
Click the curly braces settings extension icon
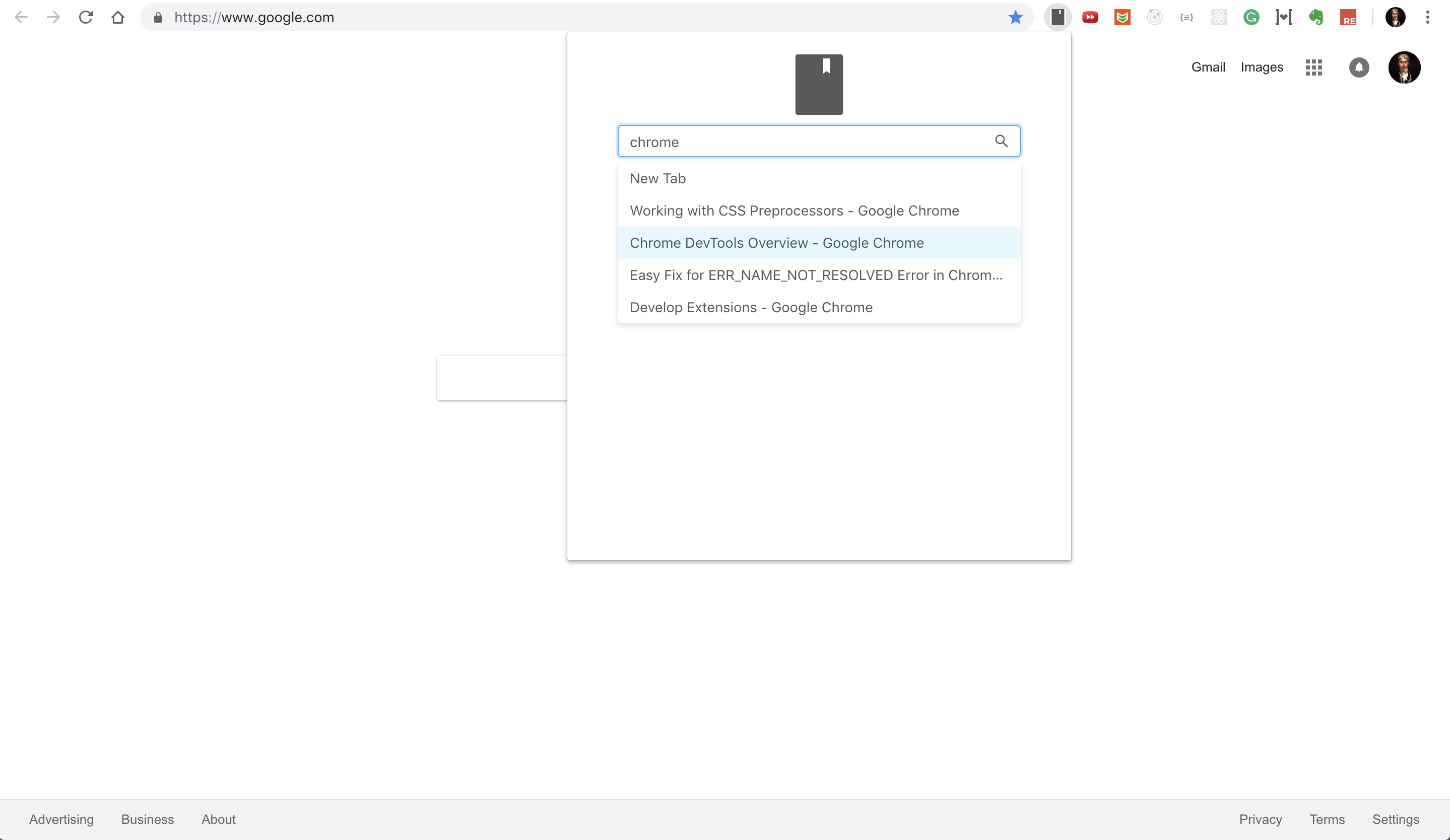coord(1187,17)
